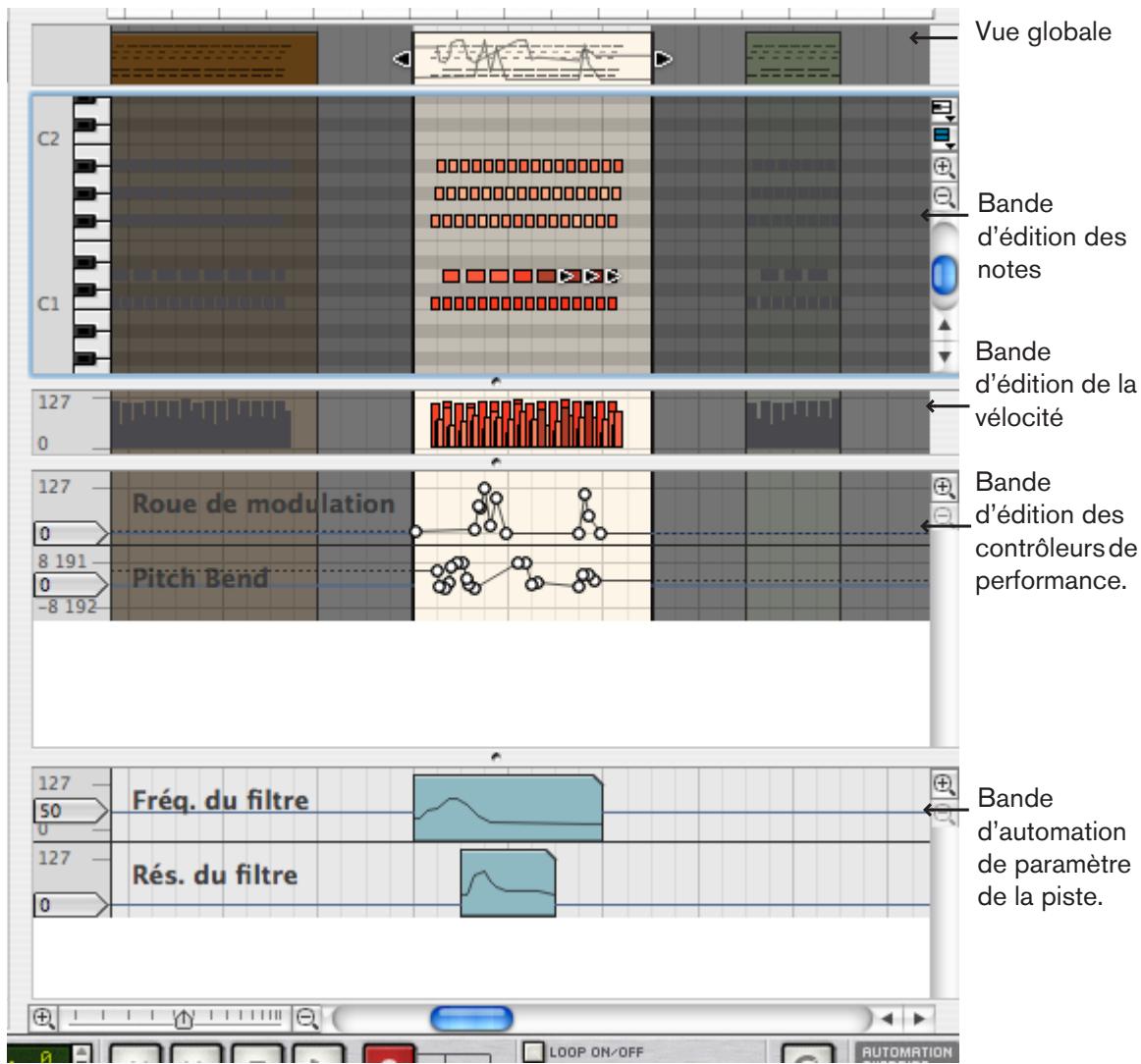Click the horizontal zoom-in magnifier at bottom left

[x=43, y=1018]
